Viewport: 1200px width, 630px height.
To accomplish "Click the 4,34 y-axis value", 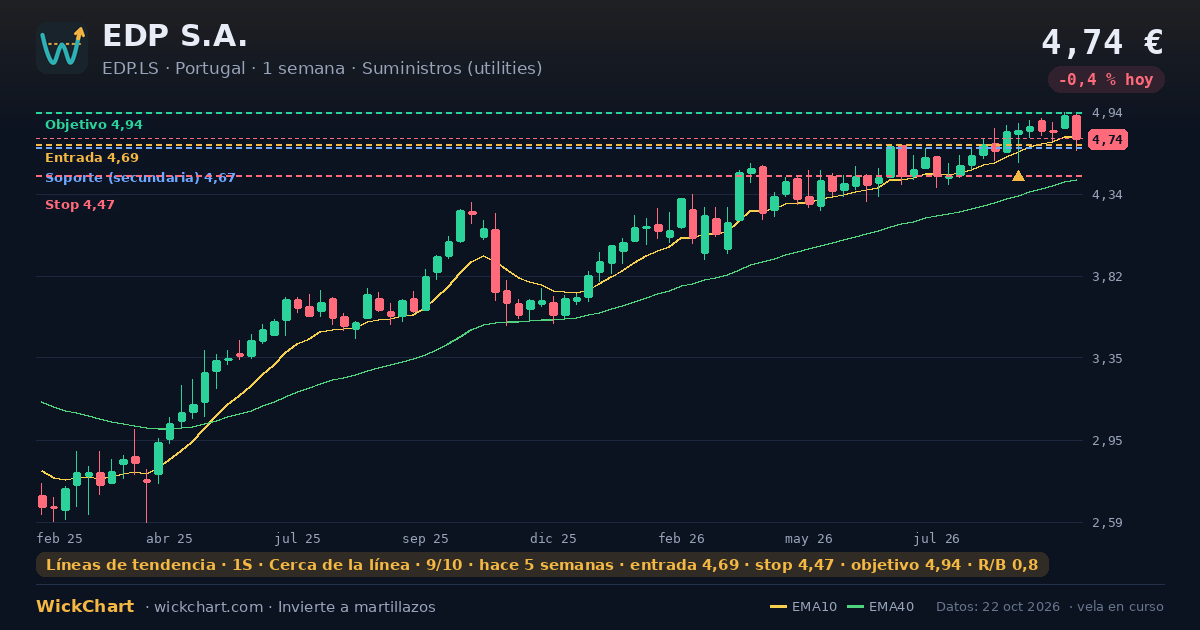I will (1108, 195).
